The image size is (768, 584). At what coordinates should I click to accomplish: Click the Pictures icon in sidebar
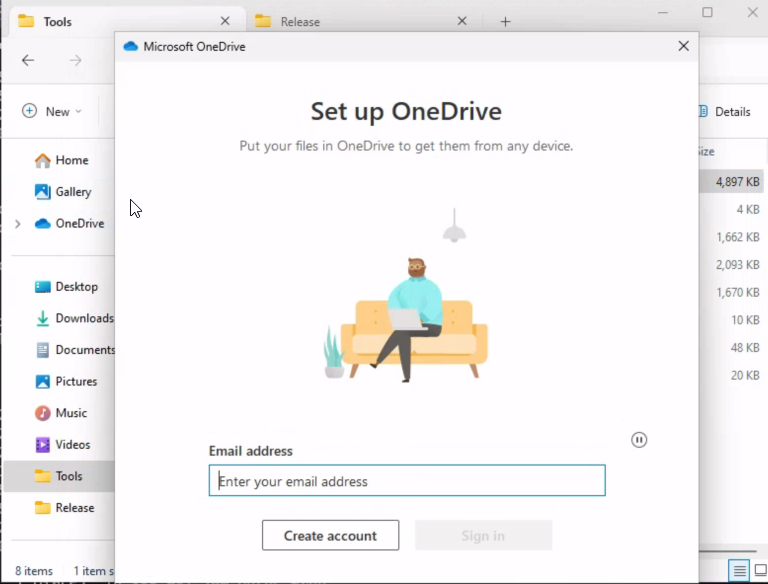43,381
